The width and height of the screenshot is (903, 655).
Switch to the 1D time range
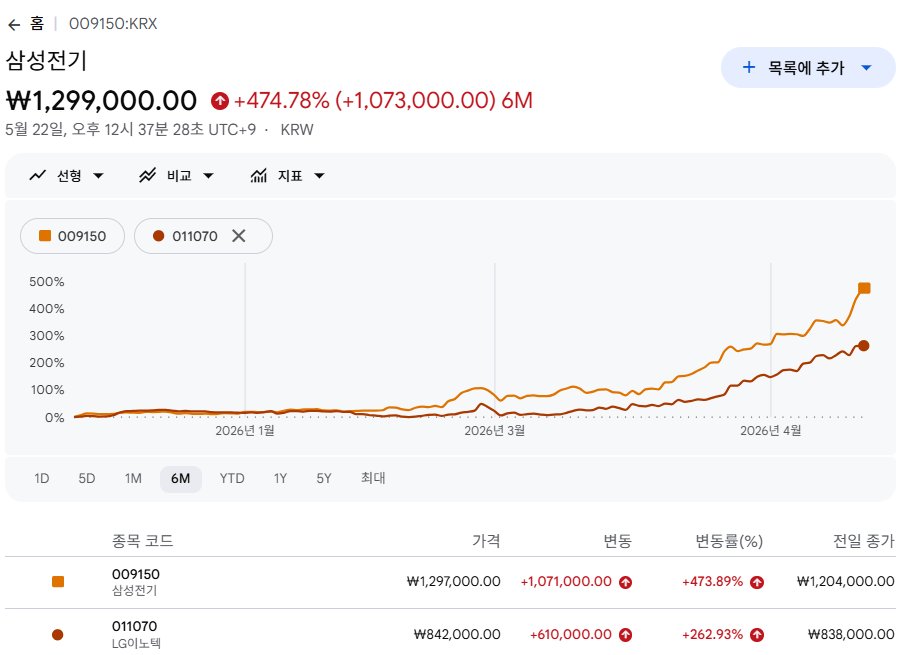click(x=41, y=479)
